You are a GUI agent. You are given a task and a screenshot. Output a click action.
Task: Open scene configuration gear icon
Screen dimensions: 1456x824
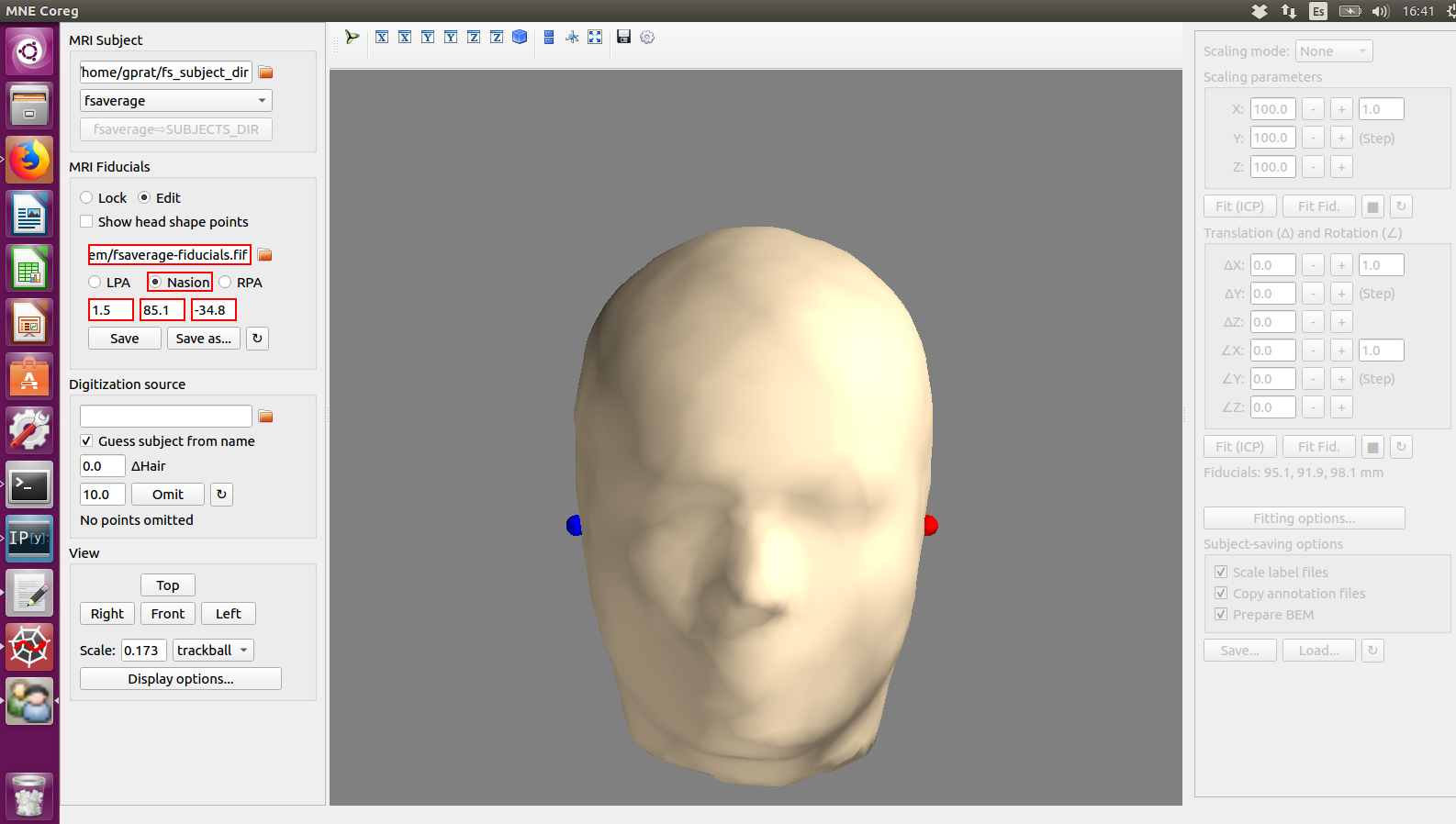tap(647, 37)
